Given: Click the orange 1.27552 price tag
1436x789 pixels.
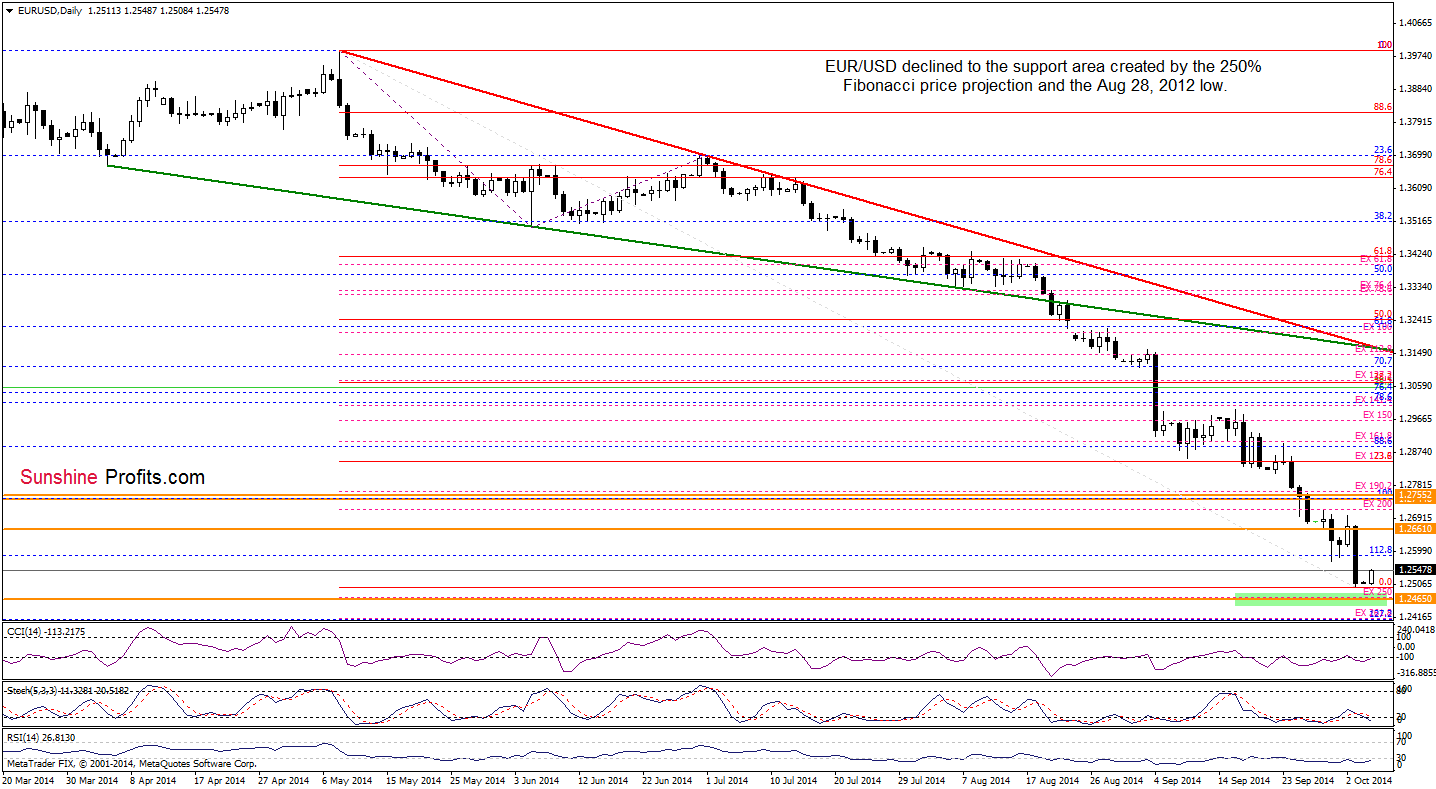Looking at the screenshot, I should click(x=1415, y=495).
